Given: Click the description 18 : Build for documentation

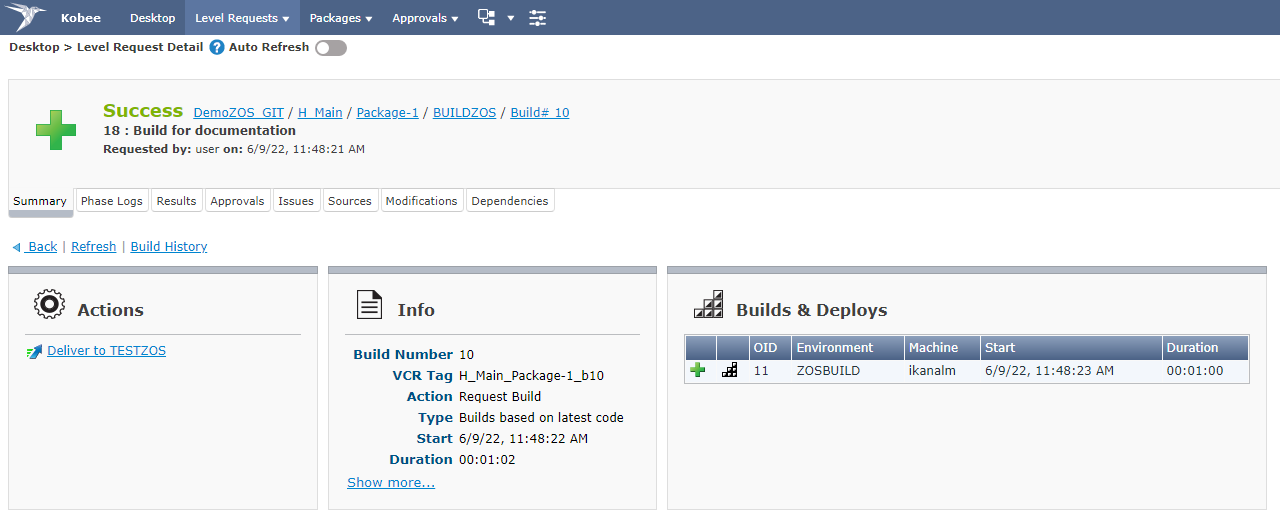Looking at the screenshot, I should (x=200, y=131).
